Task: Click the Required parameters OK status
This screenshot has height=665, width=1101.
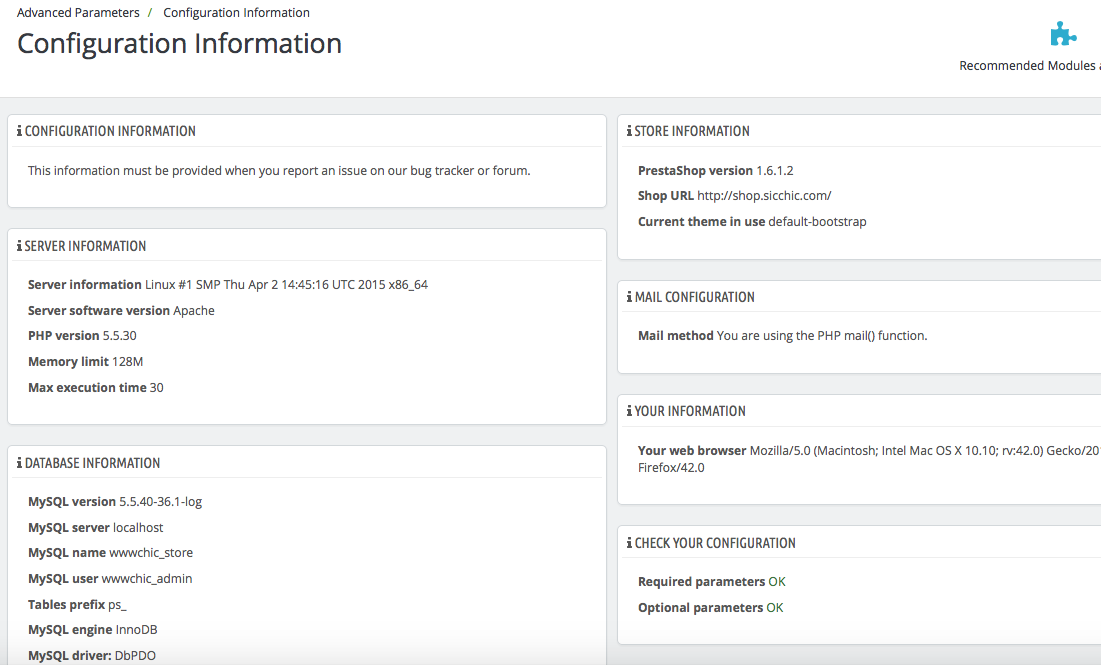Action: click(x=777, y=582)
